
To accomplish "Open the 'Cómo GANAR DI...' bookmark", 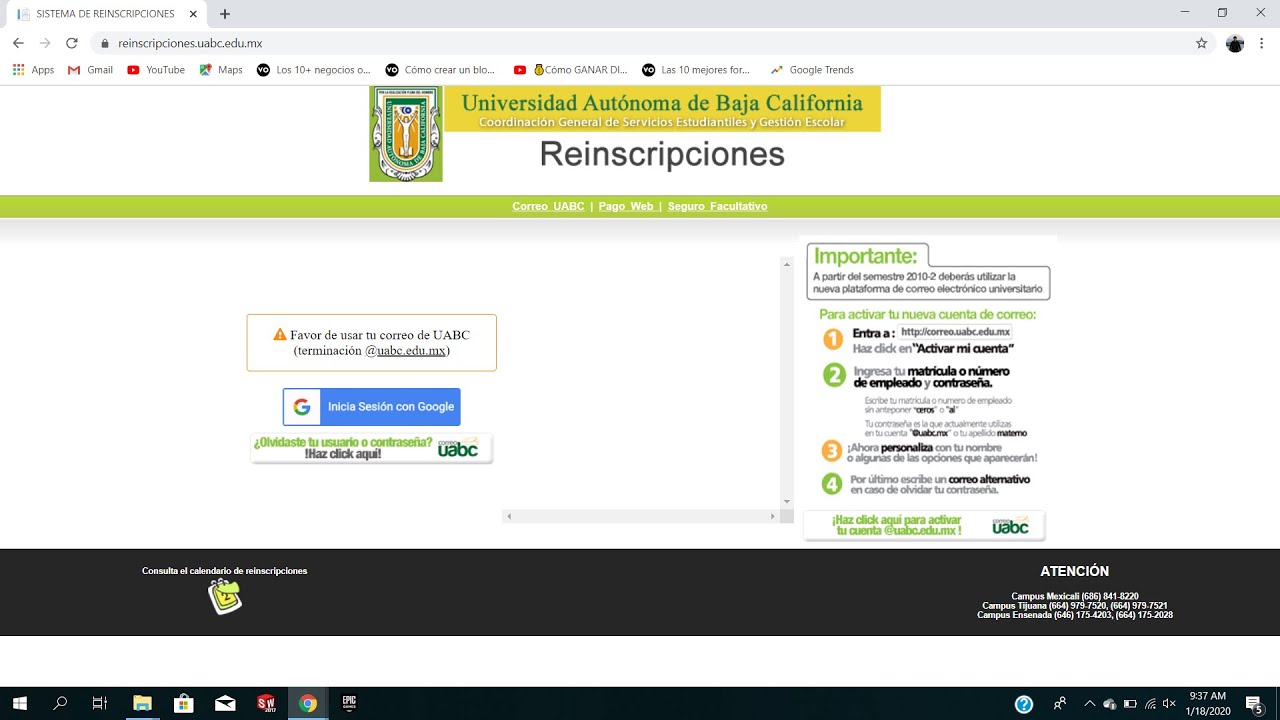I will pyautogui.click(x=570, y=70).
